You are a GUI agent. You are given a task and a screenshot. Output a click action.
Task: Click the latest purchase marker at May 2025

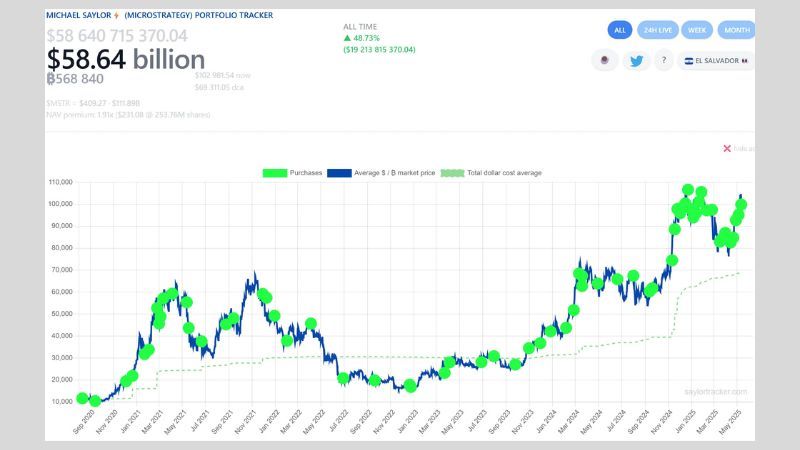(x=741, y=205)
